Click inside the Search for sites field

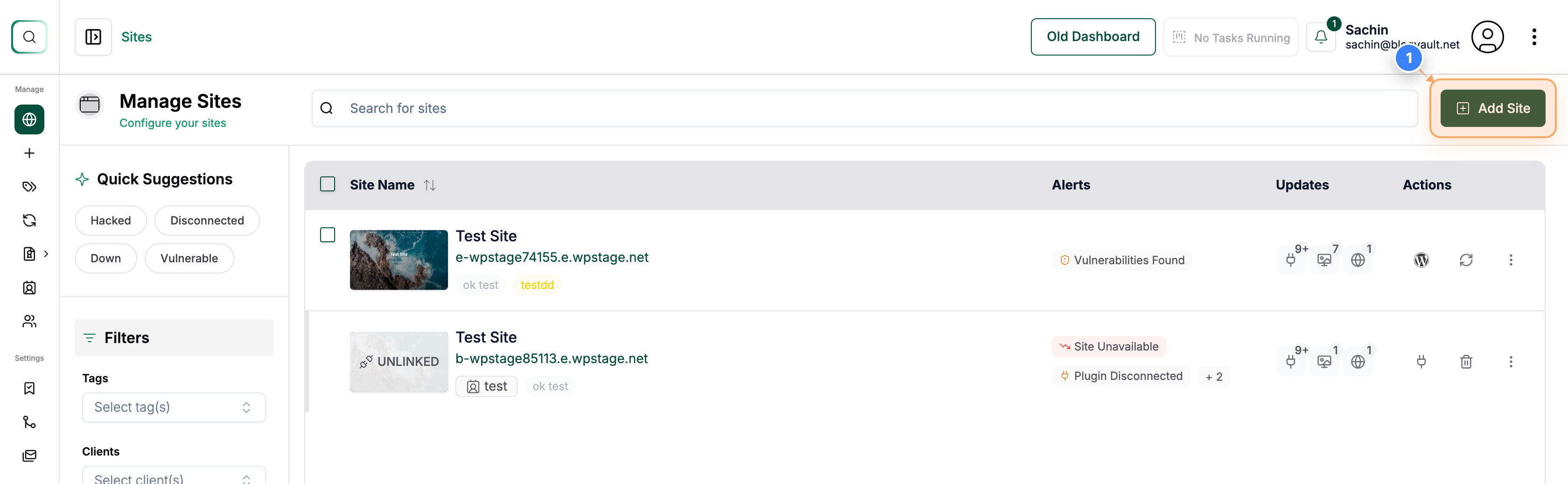pyautogui.click(x=609, y=108)
